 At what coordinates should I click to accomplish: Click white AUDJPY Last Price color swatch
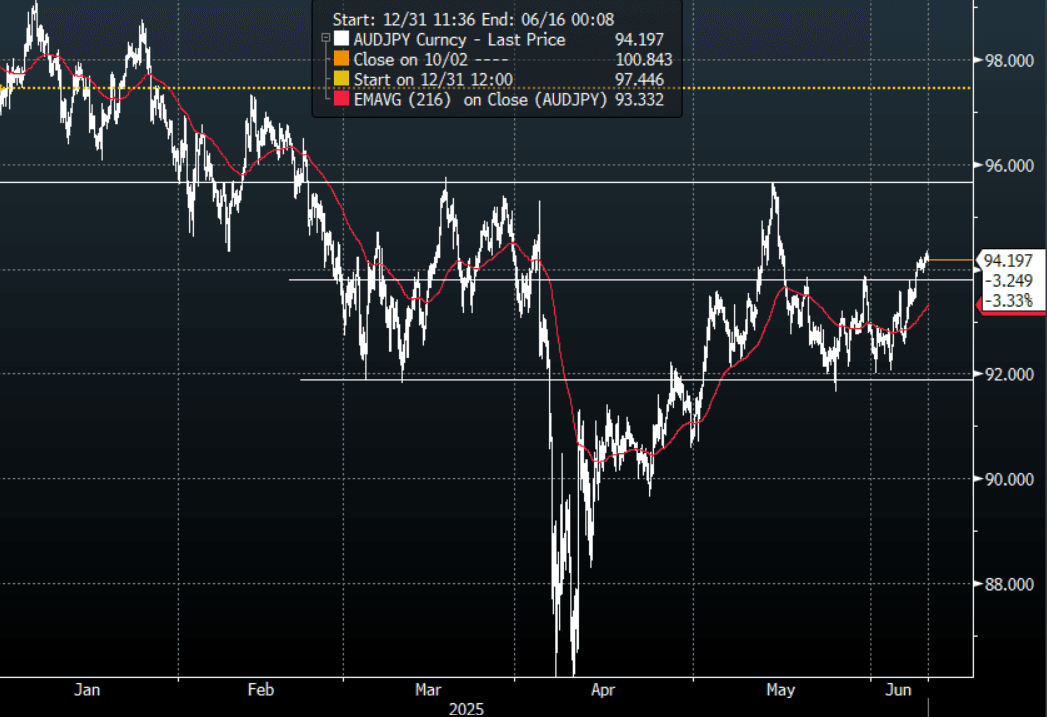coord(342,40)
